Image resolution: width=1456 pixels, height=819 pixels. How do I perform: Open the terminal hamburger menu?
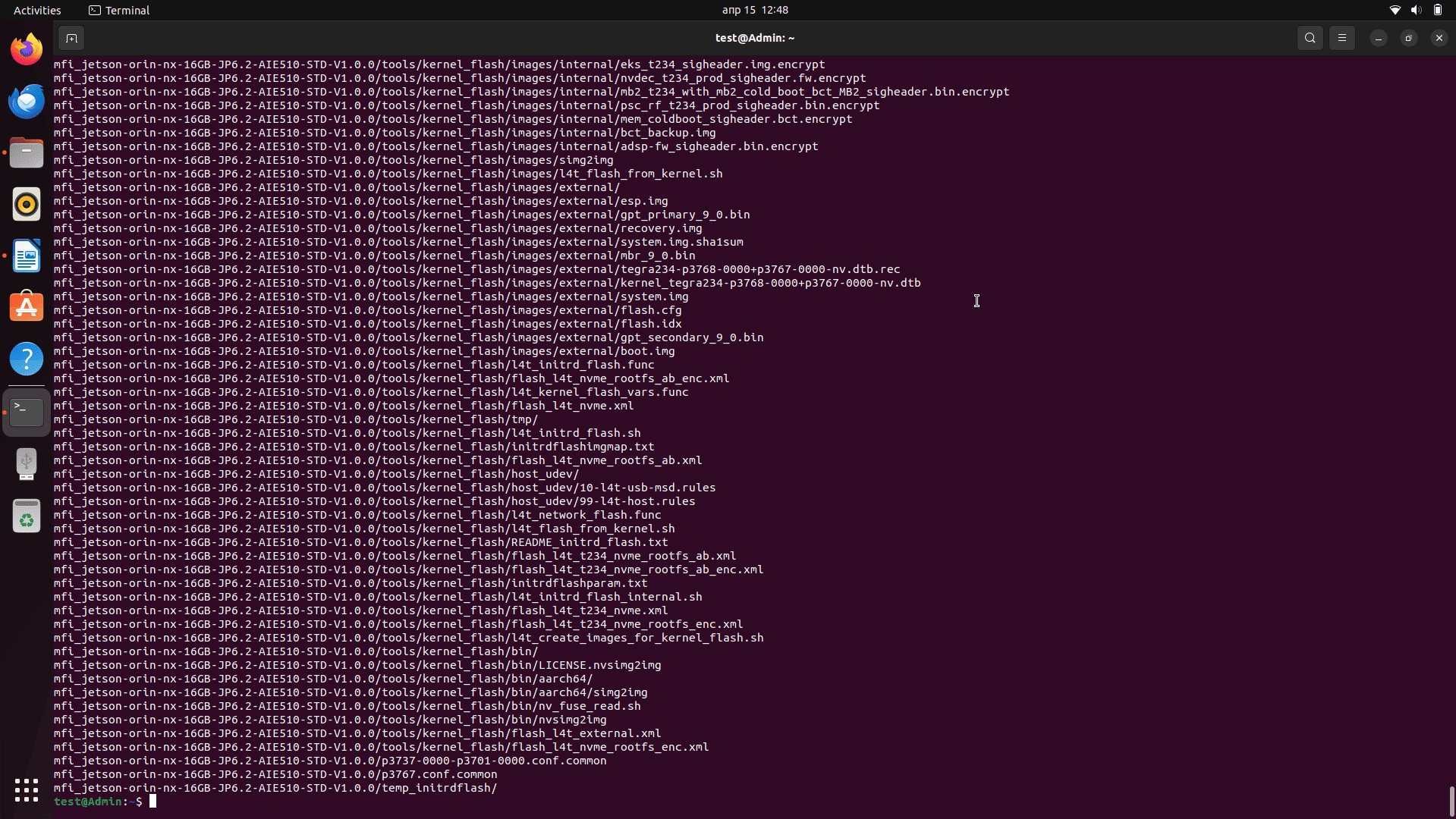(x=1341, y=38)
